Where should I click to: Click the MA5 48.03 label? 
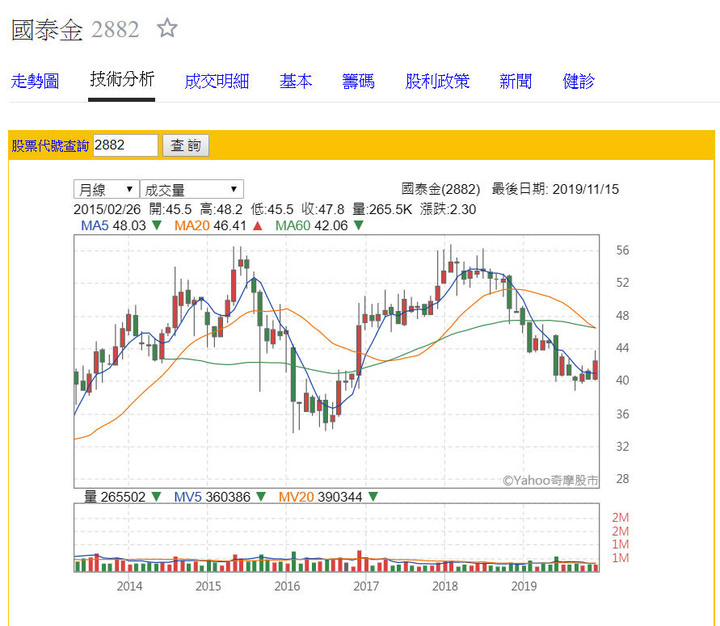click(113, 226)
